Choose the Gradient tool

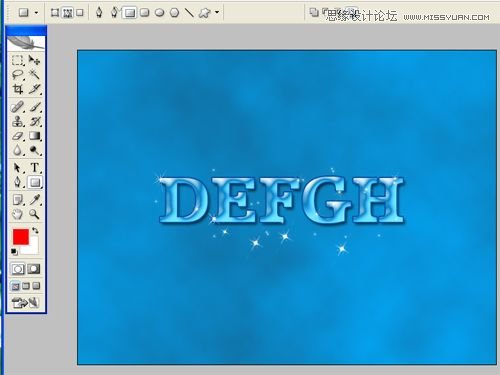34,136
